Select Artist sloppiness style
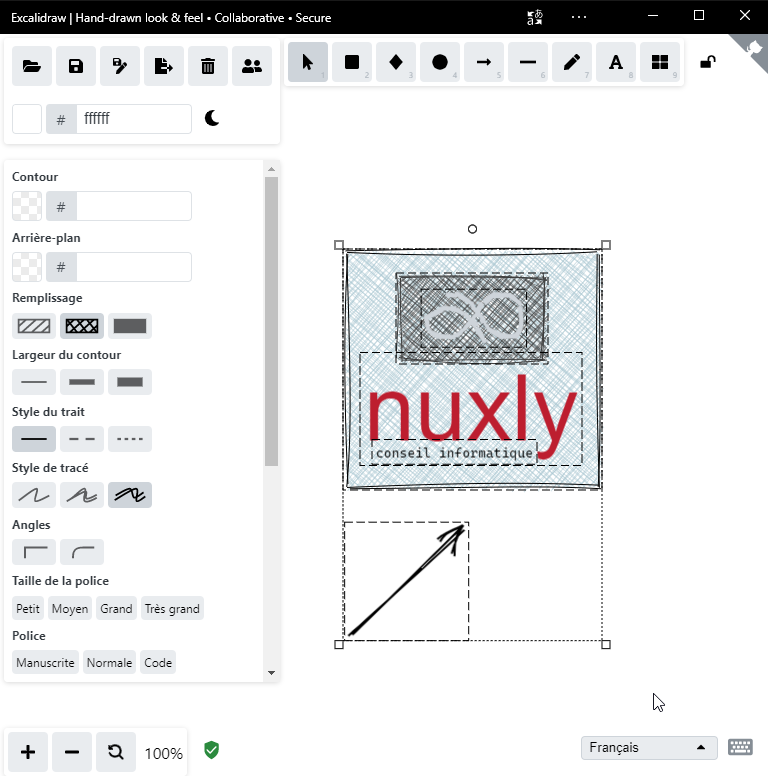The height and width of the screenshot is (776, 768). (82, 495)
